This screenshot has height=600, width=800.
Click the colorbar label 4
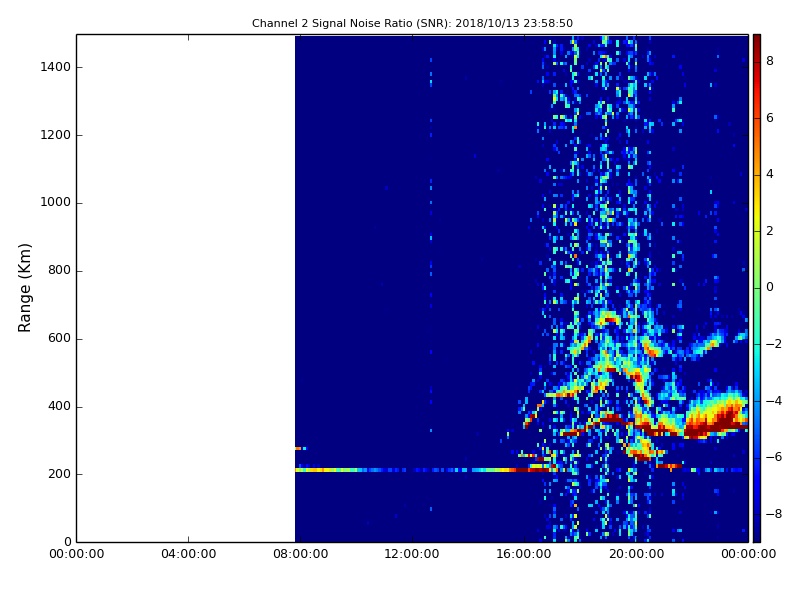coord(770,174)
